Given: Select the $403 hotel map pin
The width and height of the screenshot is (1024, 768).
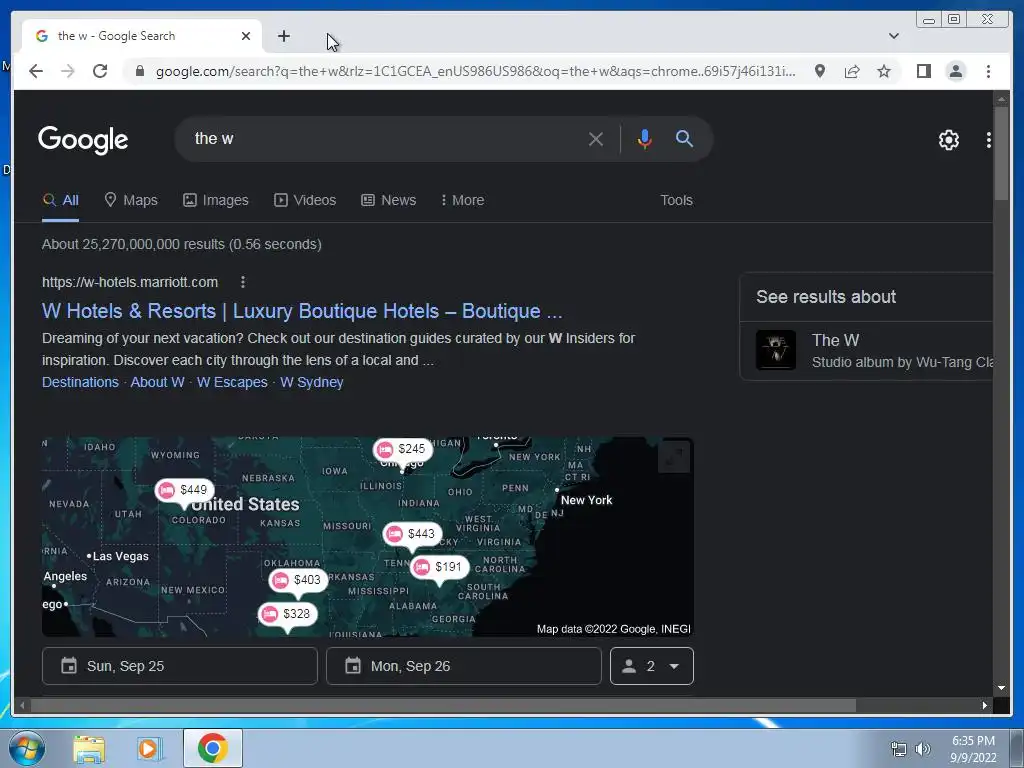Looking at the screenshot, I should tap(298, 580).
